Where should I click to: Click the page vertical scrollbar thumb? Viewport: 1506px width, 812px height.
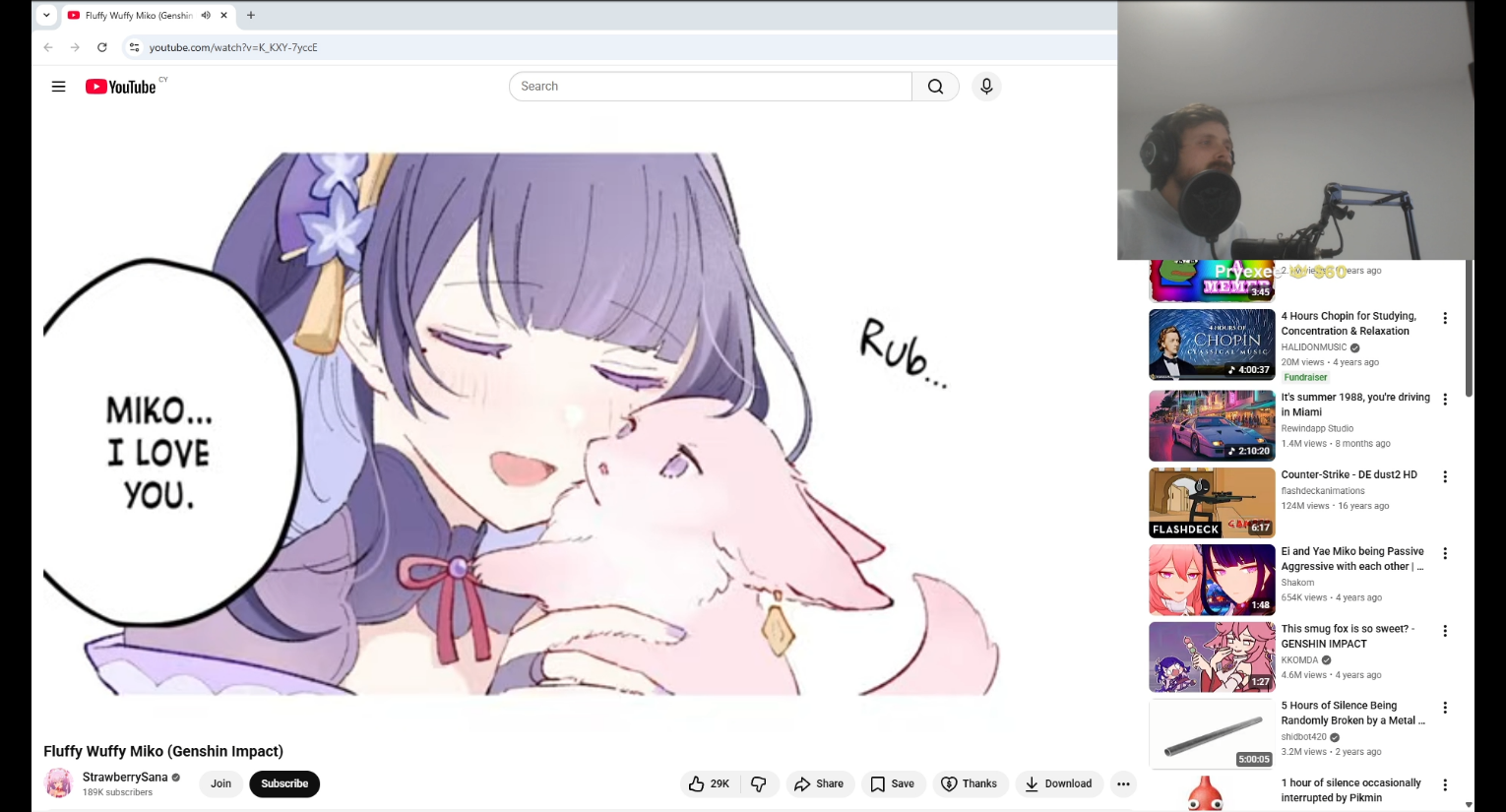pyautogui.click(x=1469, y=329)
